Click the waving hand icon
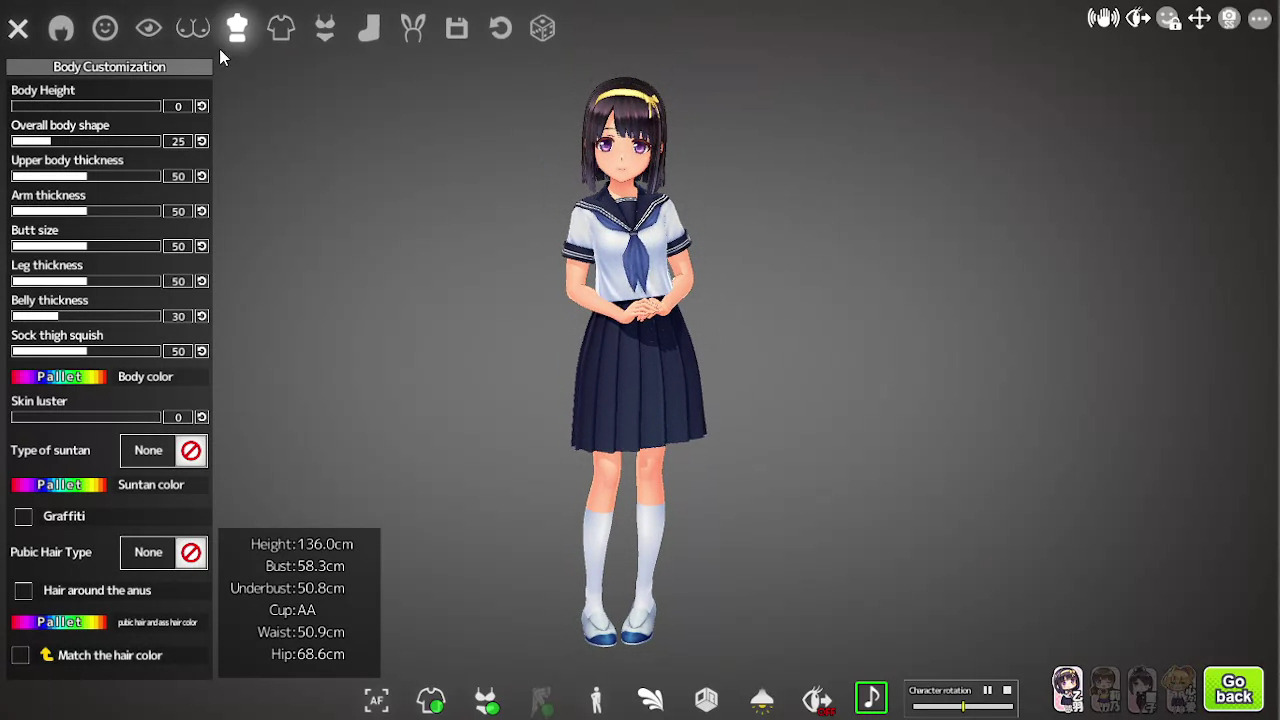This screenshot has height=720, width=1280. click(x=1103, y=18)
